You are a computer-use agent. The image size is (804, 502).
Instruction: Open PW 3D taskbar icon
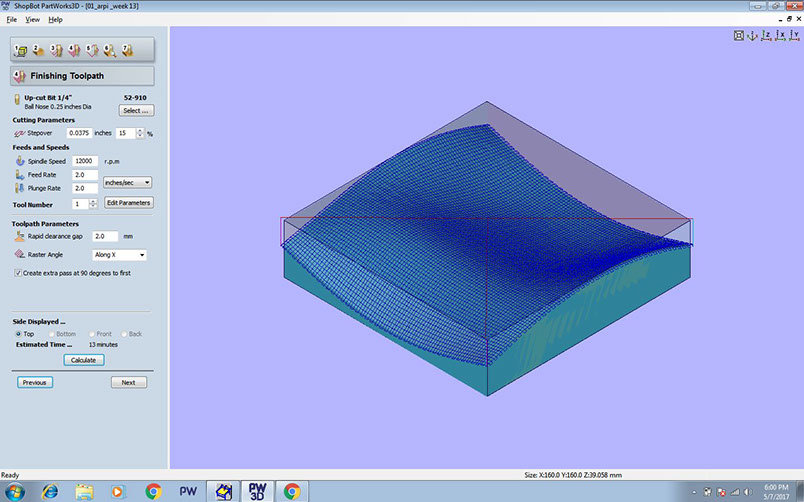tap(257, 491)
